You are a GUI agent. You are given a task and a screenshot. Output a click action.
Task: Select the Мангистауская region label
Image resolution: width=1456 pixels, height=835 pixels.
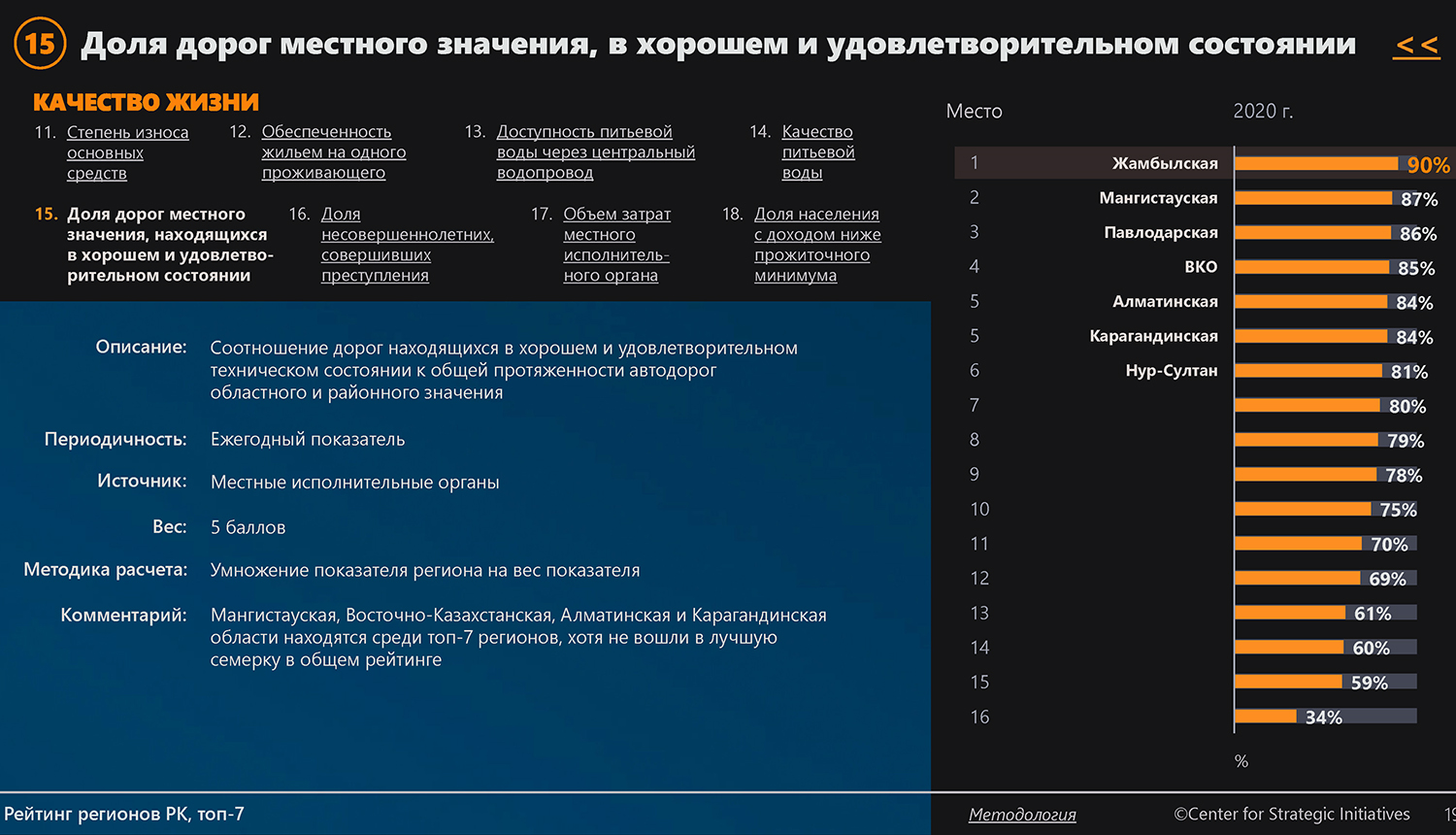point(1158,198)
